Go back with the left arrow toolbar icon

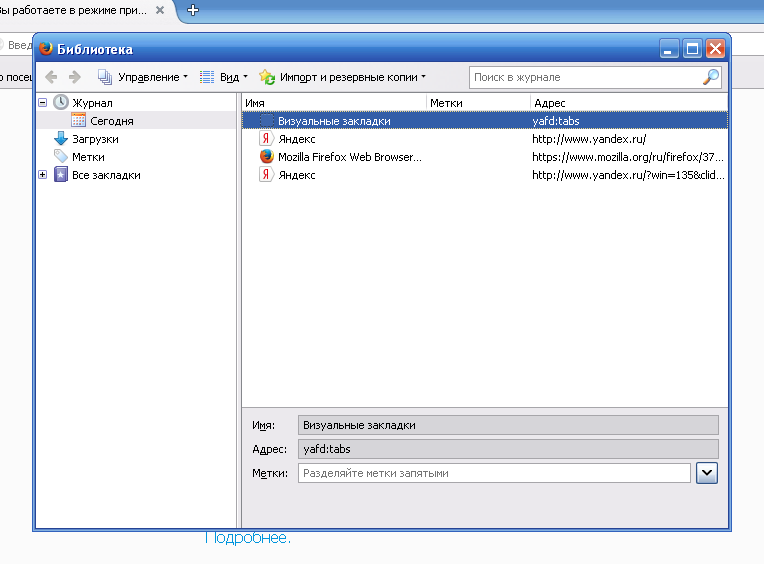(x=51, y=77)
